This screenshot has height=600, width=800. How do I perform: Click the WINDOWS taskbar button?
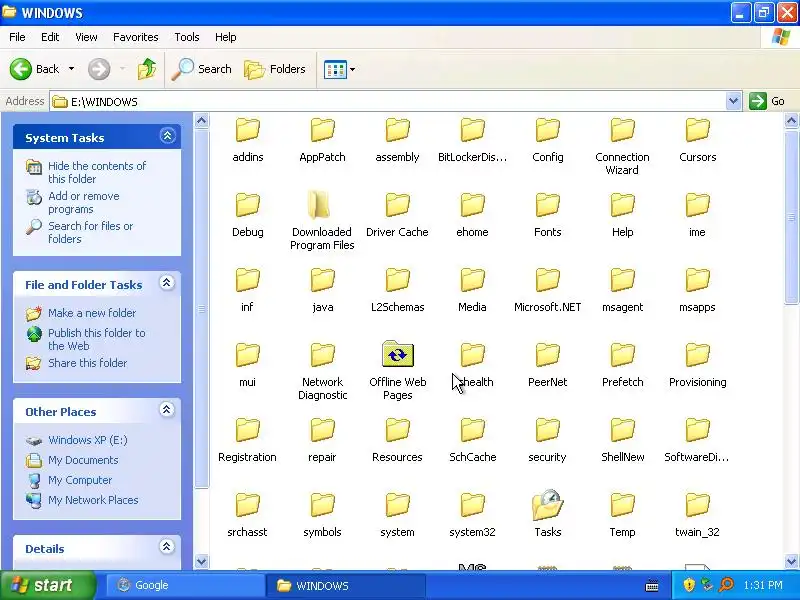[x=346, y=585]
